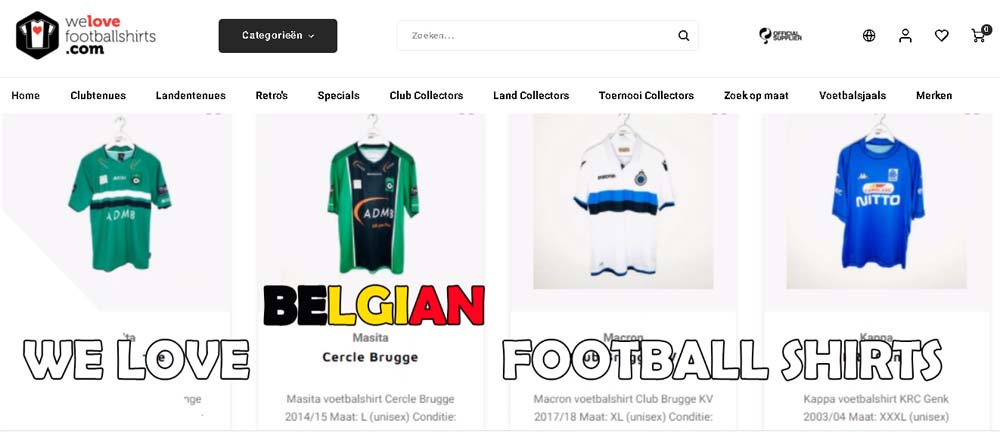Open the white Club Brugge Macron shirt
Image resolution: width=1000 pixels, height=435 pixels.
click(624, 202)
